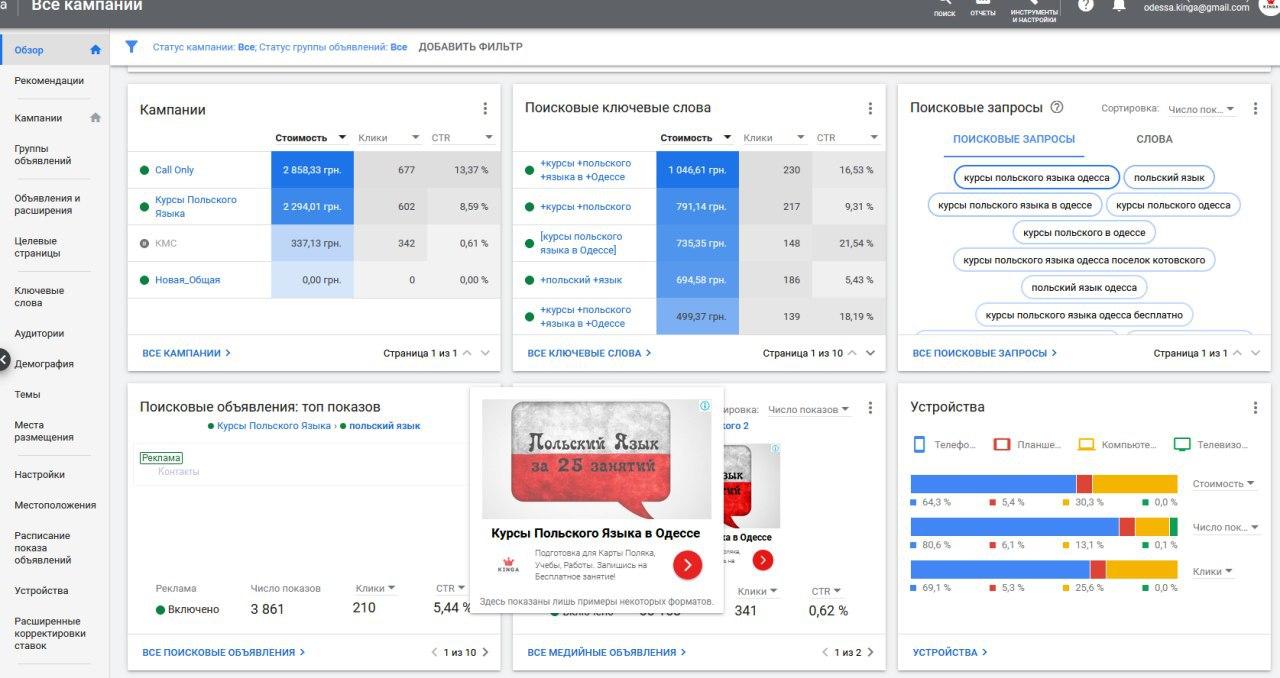
Task: Open УСТРОЙСТВА link at card bottom
Action: pos(950,652)
